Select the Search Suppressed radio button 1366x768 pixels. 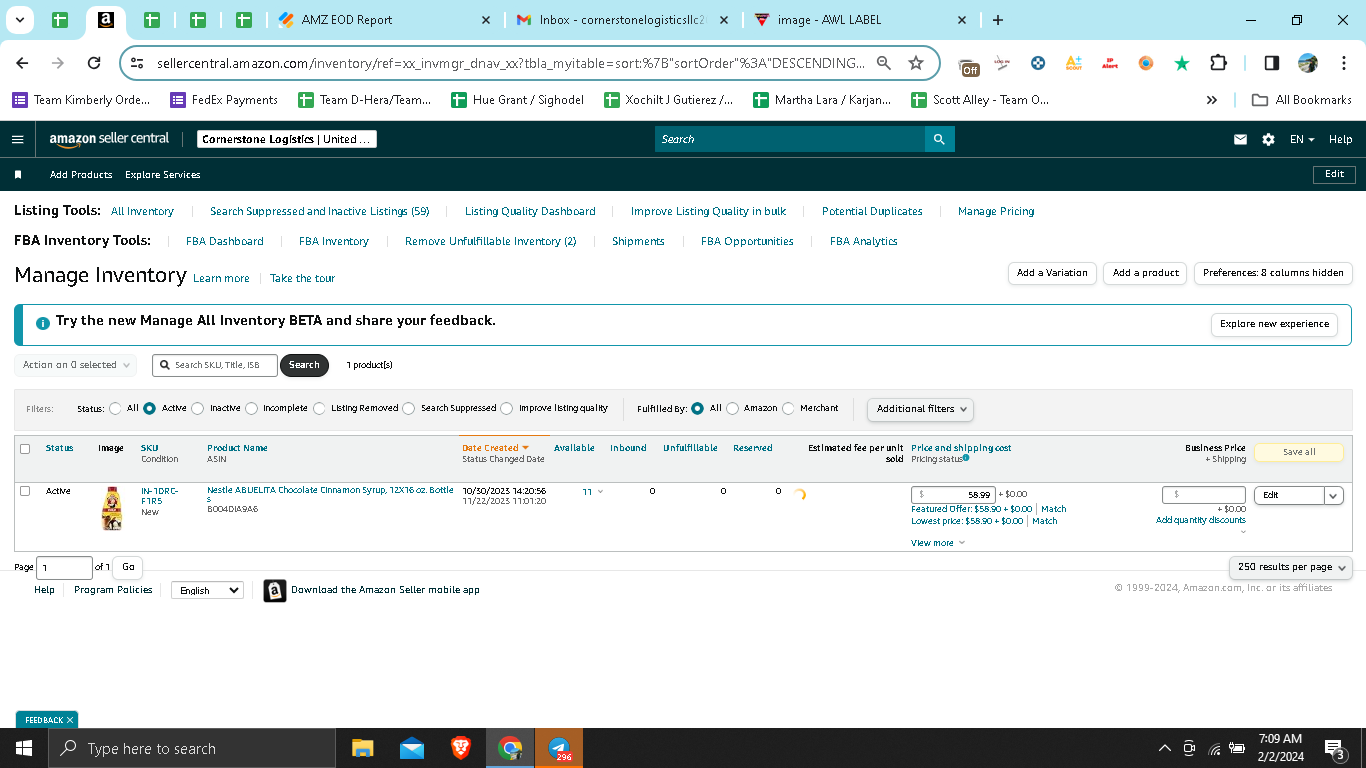408,408
